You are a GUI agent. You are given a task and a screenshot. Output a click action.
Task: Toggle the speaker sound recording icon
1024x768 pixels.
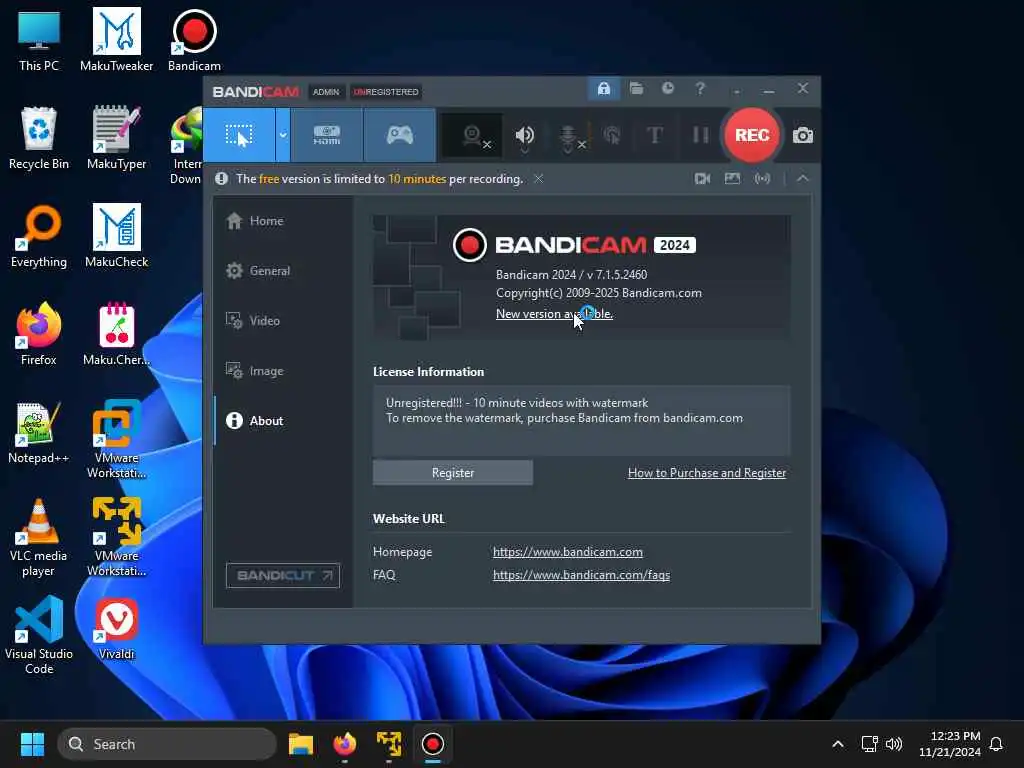coord(524,135)
